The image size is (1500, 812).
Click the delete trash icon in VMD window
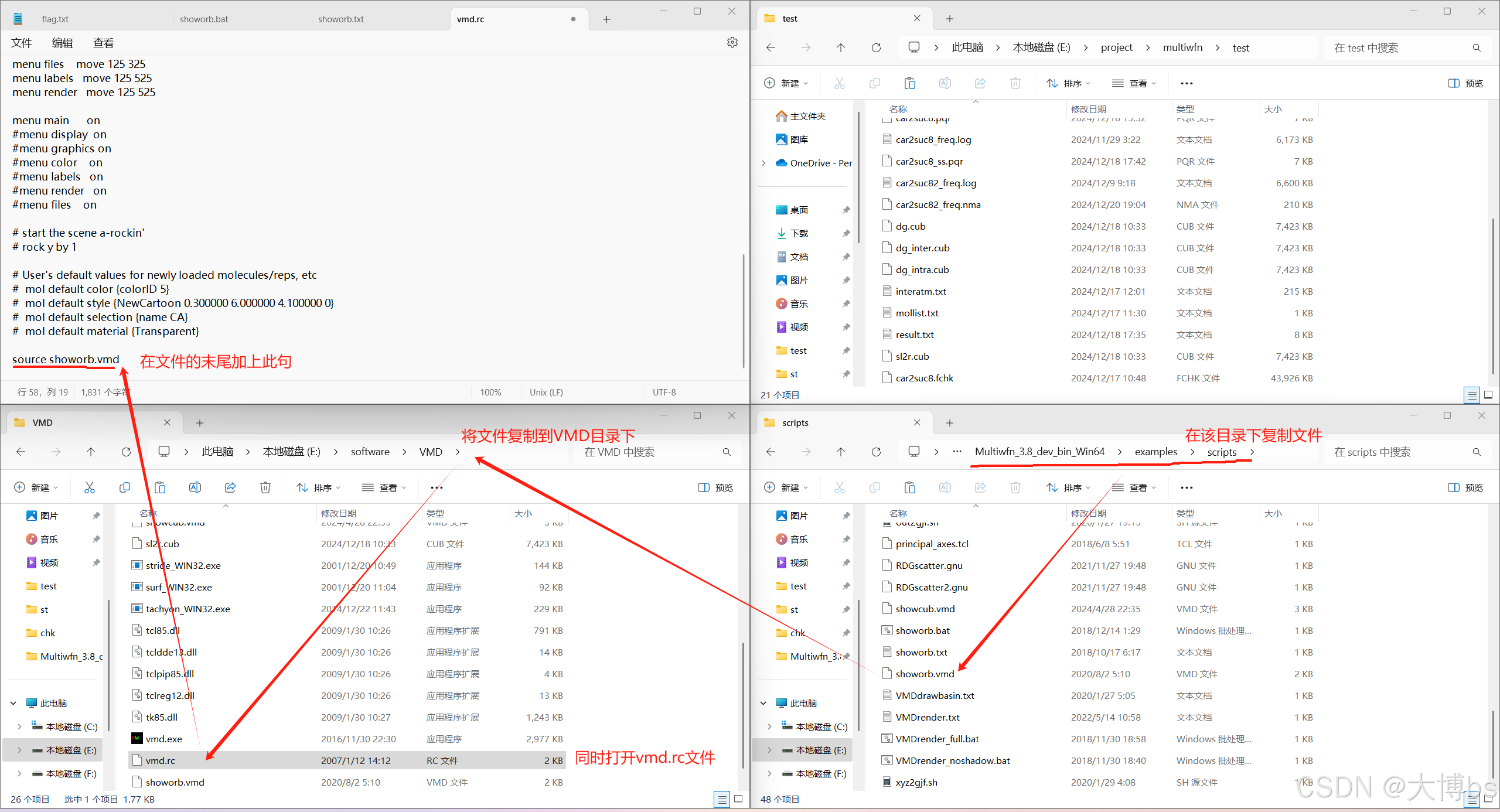click(x=265, y=487)
